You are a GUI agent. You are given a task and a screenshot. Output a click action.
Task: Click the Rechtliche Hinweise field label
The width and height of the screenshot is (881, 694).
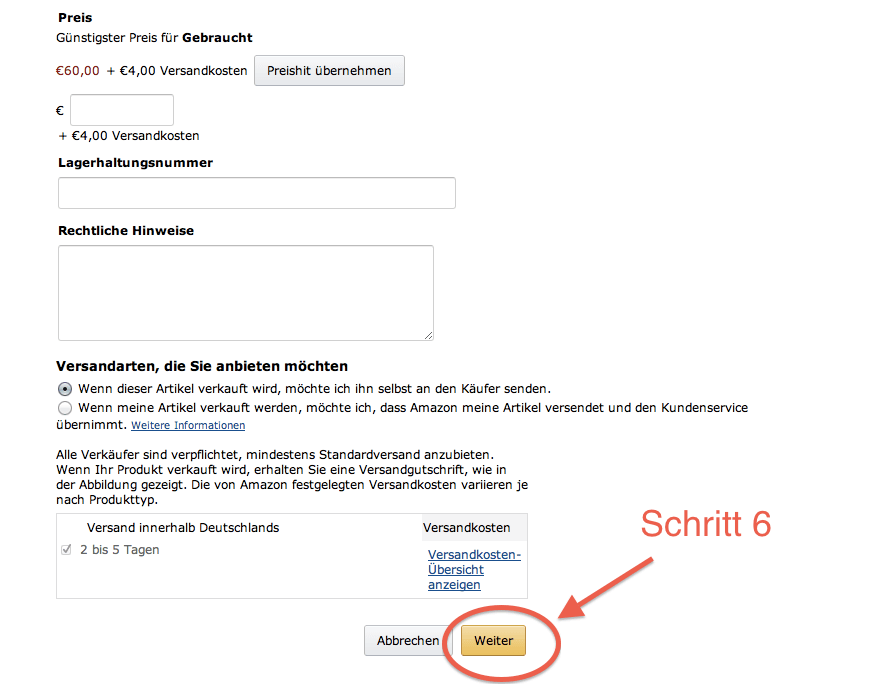point(126,231)
